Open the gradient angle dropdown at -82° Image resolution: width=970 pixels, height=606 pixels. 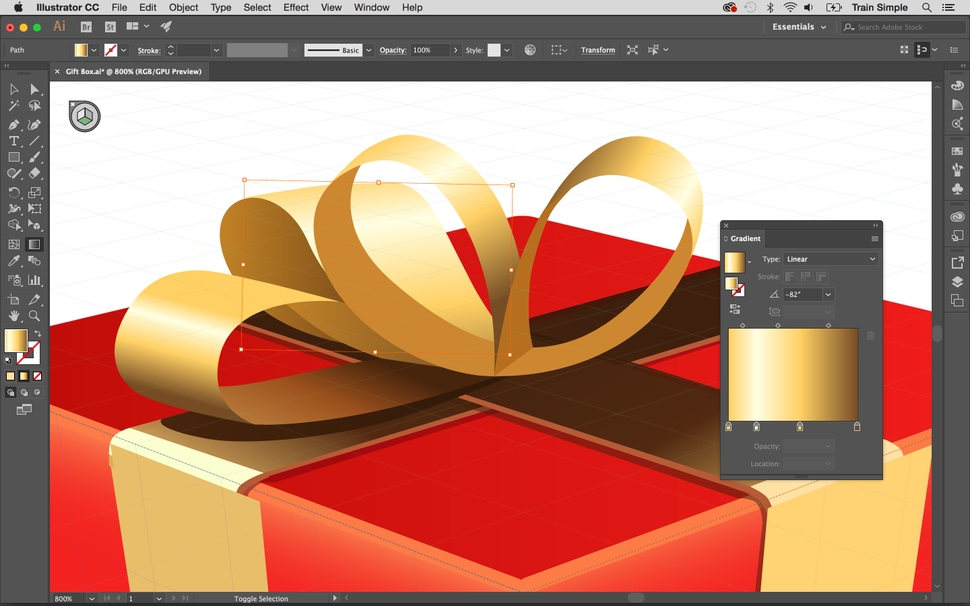pos(827,294)
